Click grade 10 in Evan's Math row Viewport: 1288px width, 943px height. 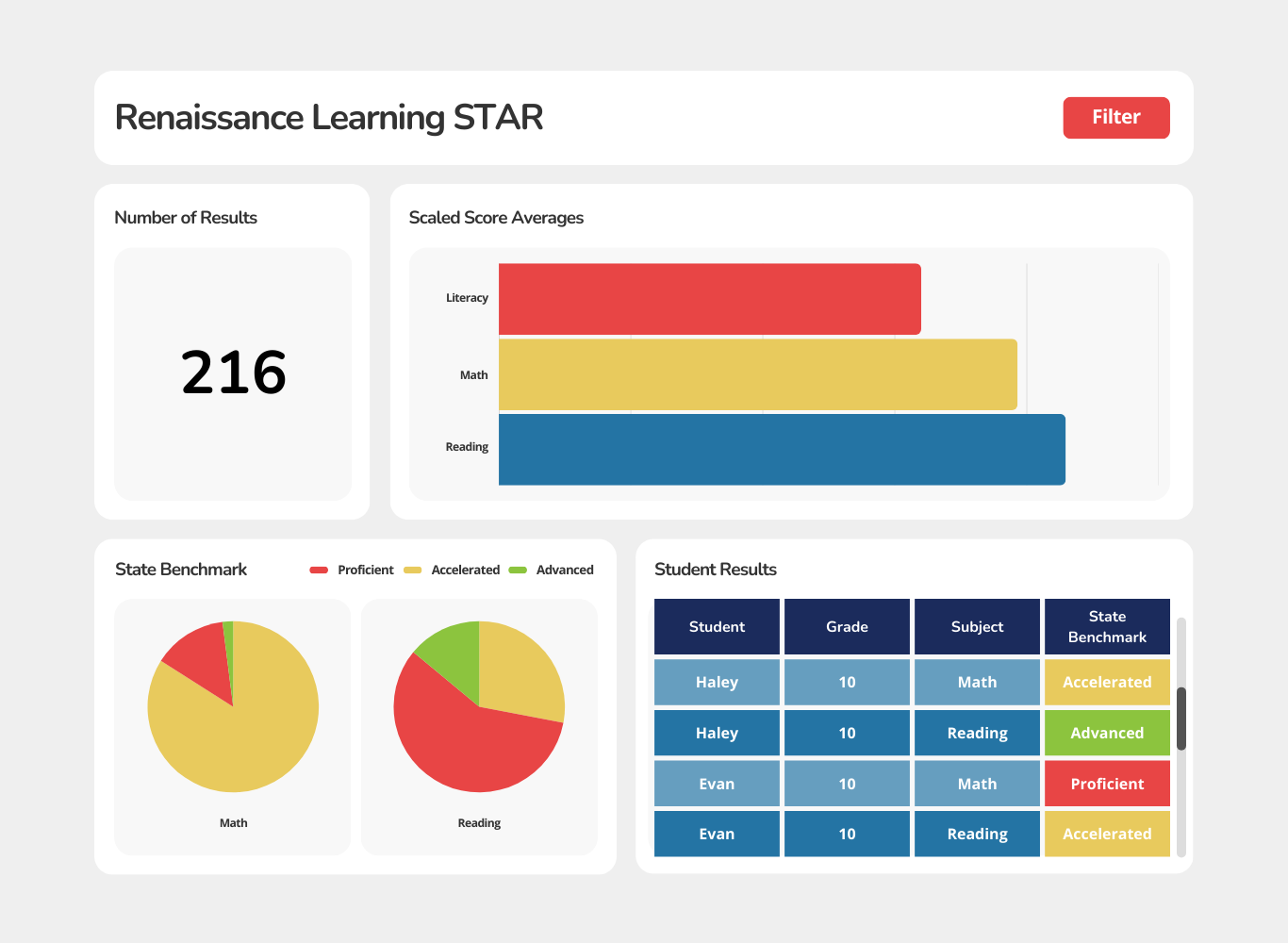847,784
